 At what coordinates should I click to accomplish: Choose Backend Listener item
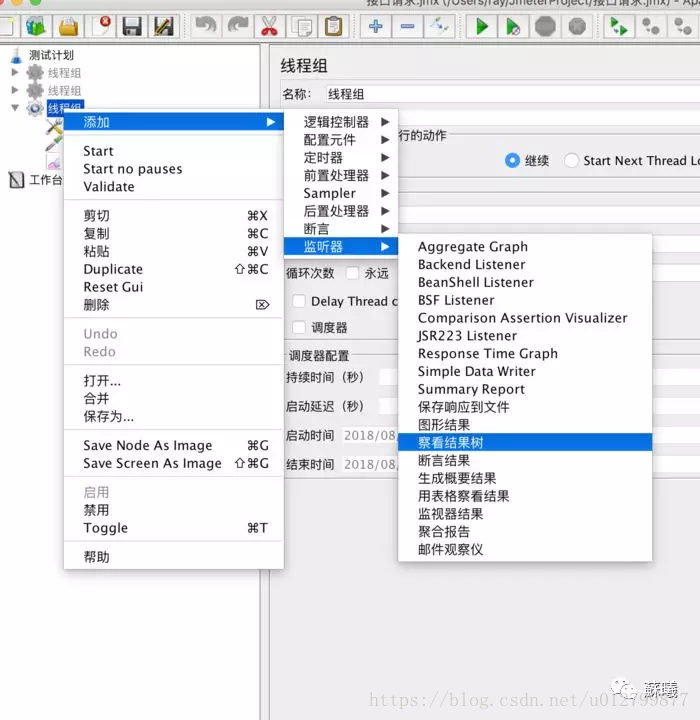(x=525, y=264)
